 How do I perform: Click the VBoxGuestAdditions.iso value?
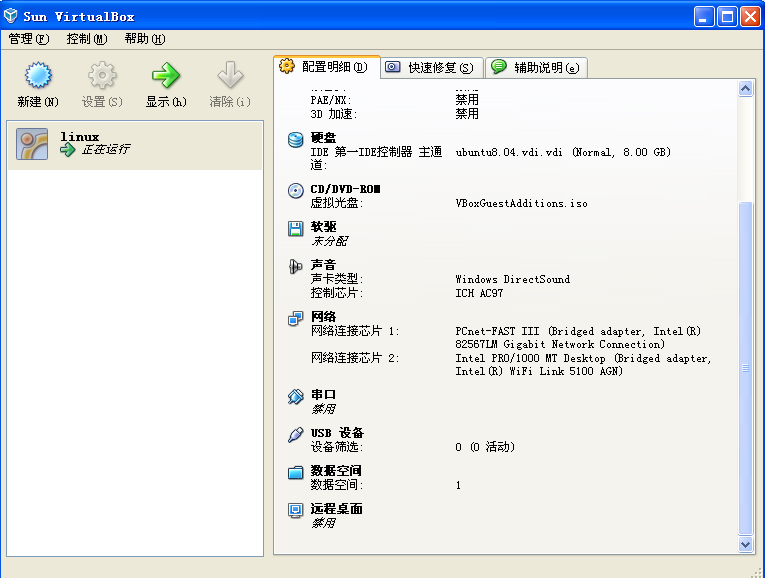point(521,203)
